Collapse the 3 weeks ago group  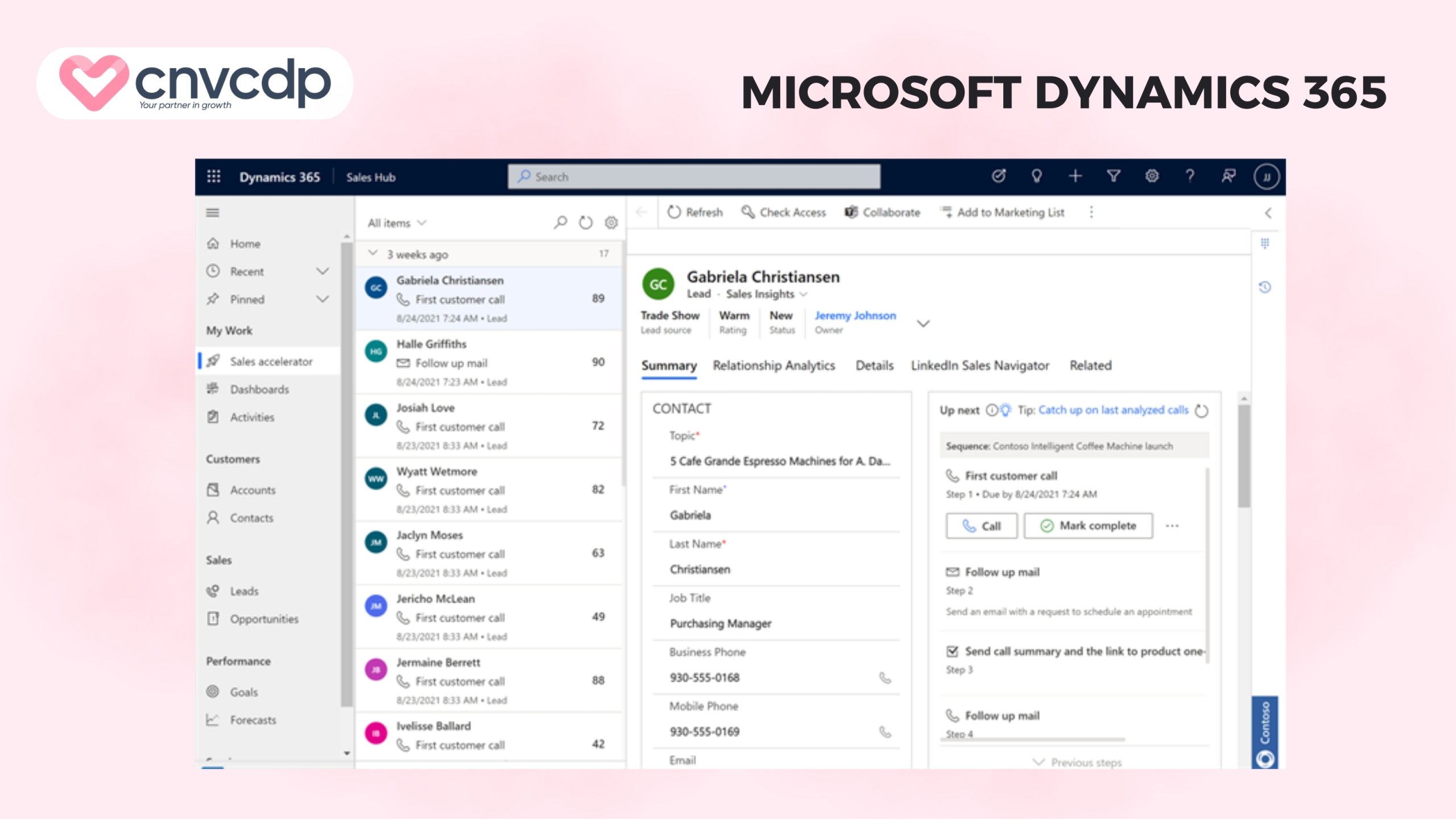pos(374,254)
